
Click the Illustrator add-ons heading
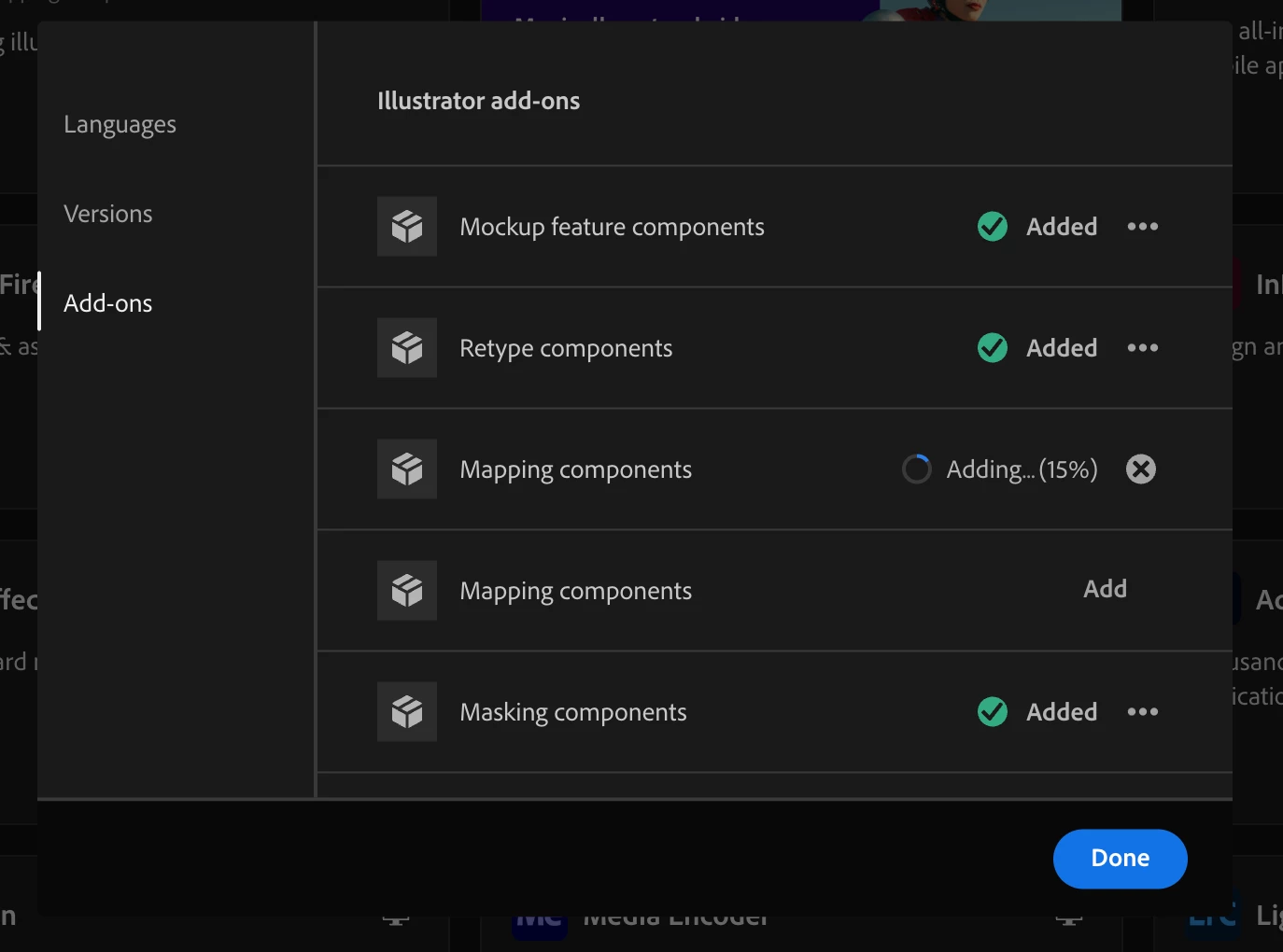[479, 101]
